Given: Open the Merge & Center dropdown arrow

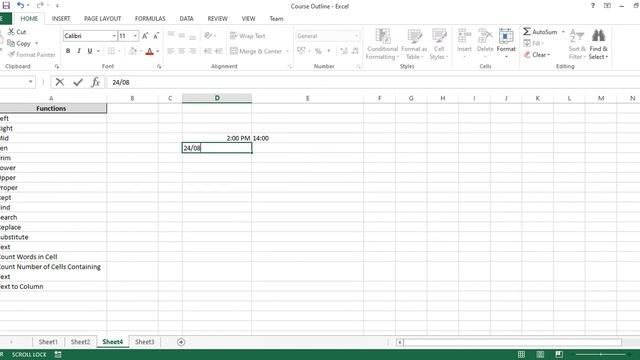Looking at the screenshot, I should tap(287, 51).
